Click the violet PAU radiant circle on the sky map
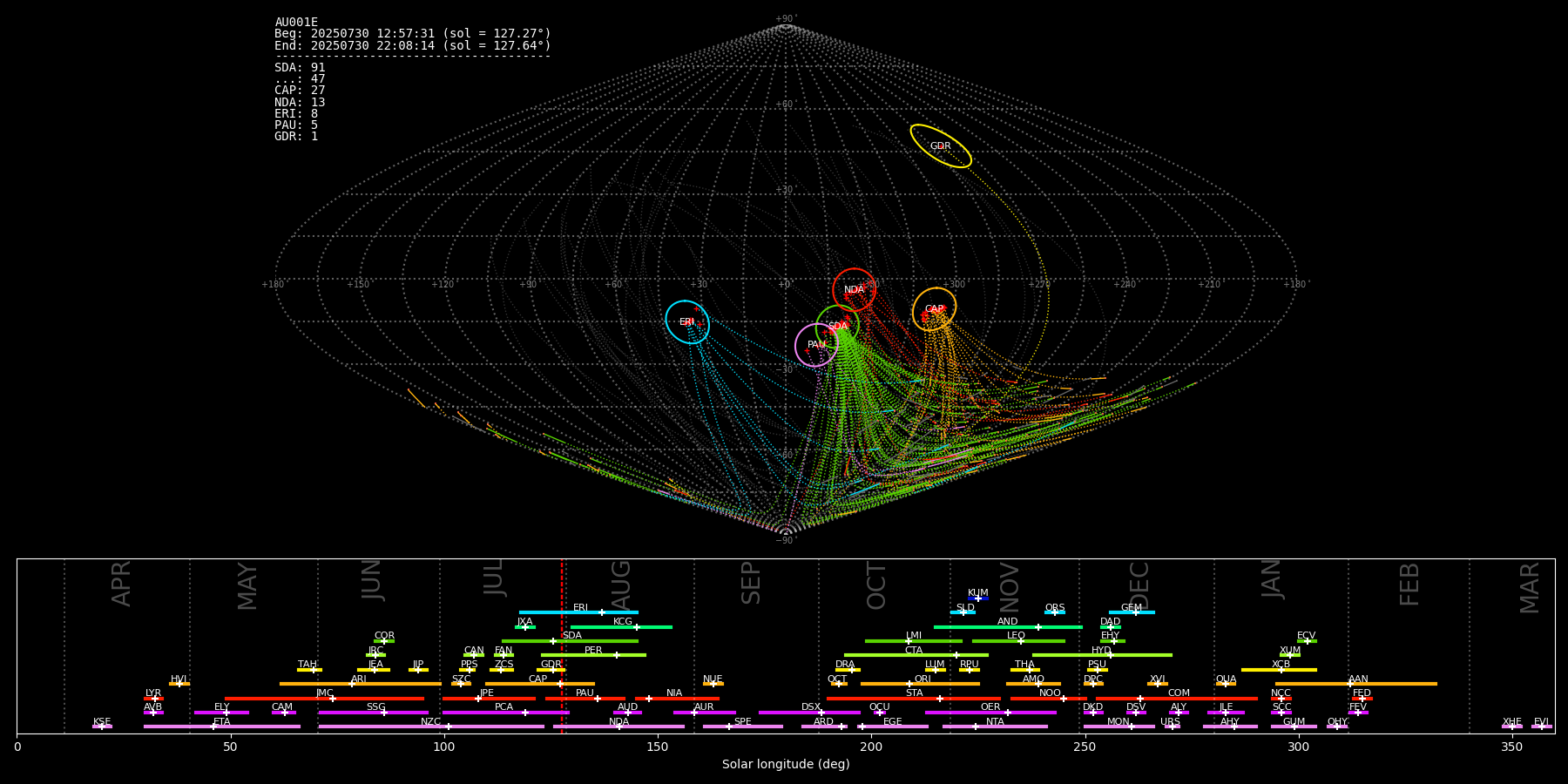1568x784 pixels. pyautogui.click(x=816, y=345)
